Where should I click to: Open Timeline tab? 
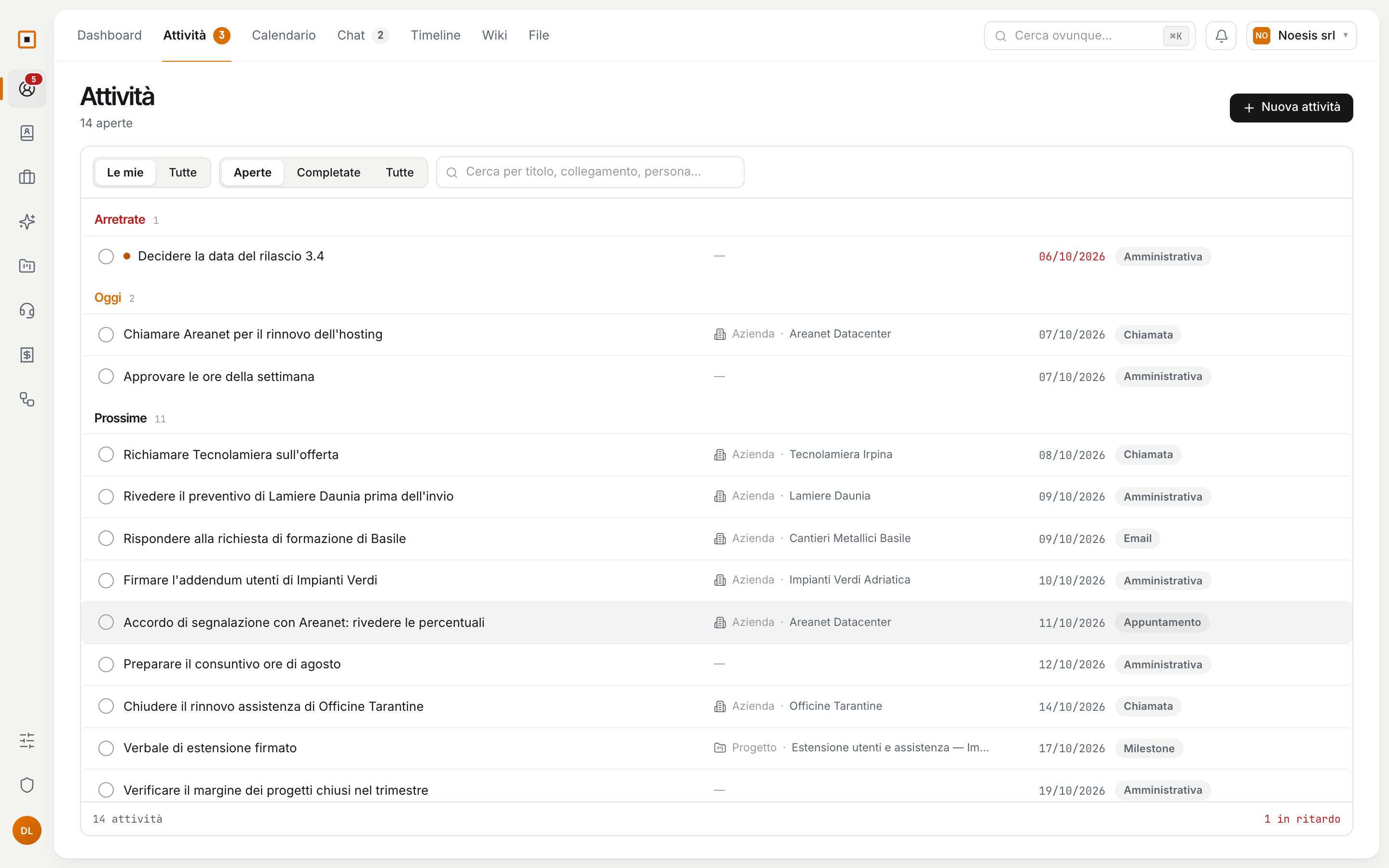(x=435, y=36)
